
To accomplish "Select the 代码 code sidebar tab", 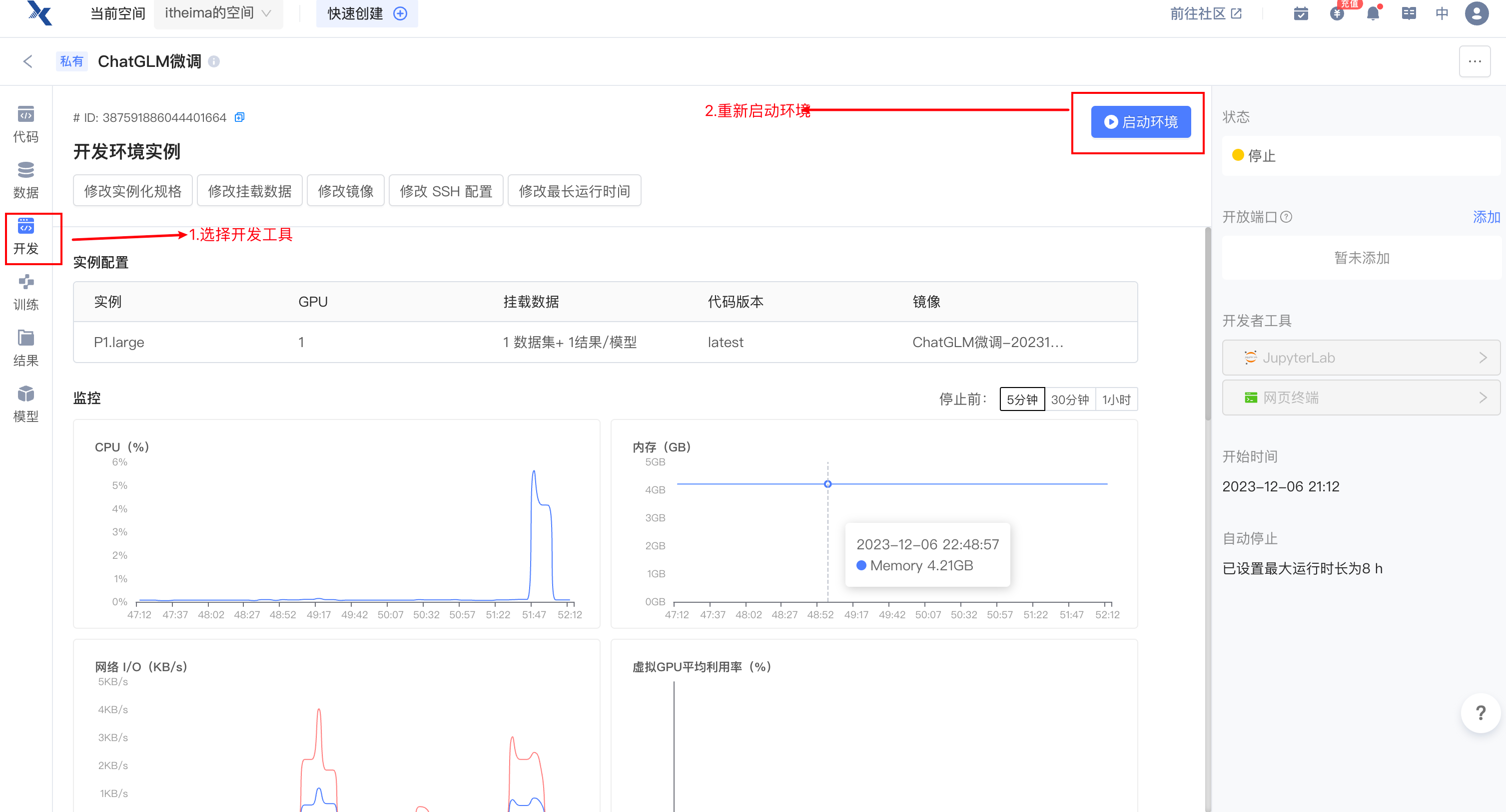I will click(x=25, y=124).
